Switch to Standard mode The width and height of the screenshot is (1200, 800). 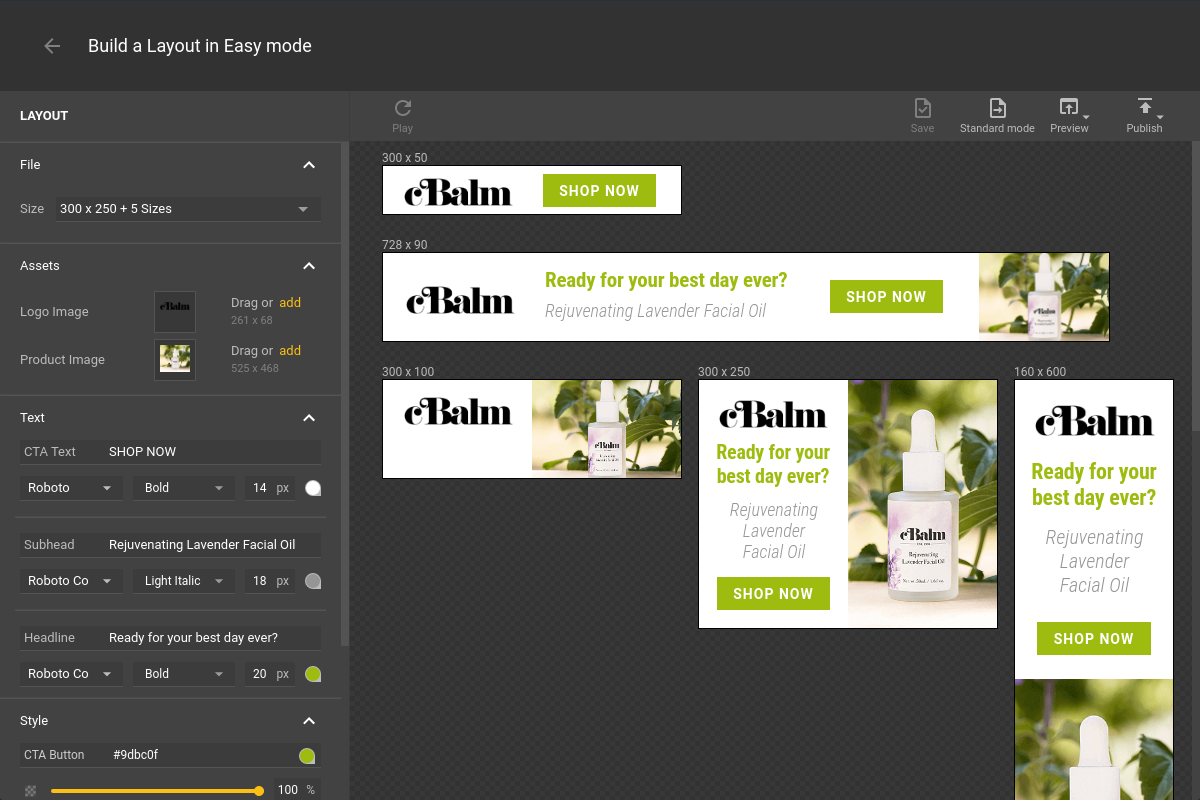click(x=997, y=116)
